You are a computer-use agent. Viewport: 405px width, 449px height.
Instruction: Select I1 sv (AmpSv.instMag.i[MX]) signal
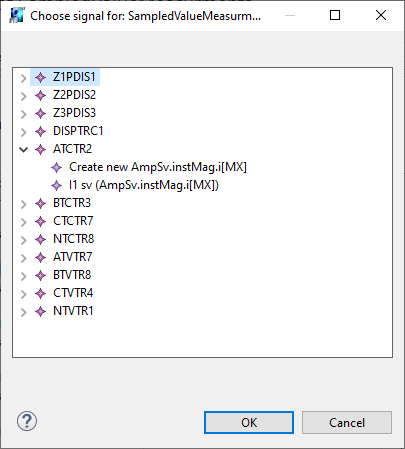click(144, 185)
